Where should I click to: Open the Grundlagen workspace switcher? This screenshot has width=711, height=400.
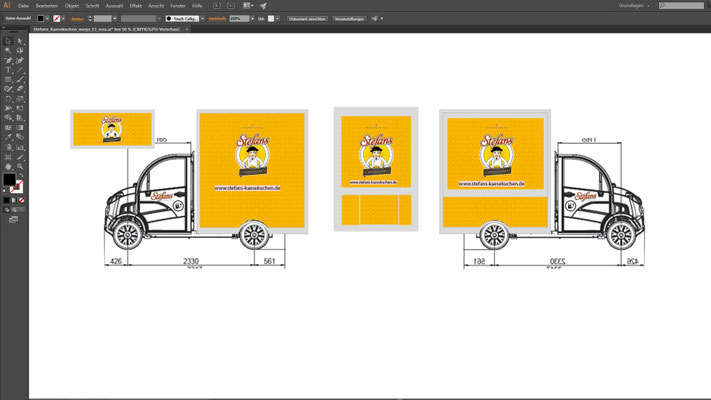(634, 6)
